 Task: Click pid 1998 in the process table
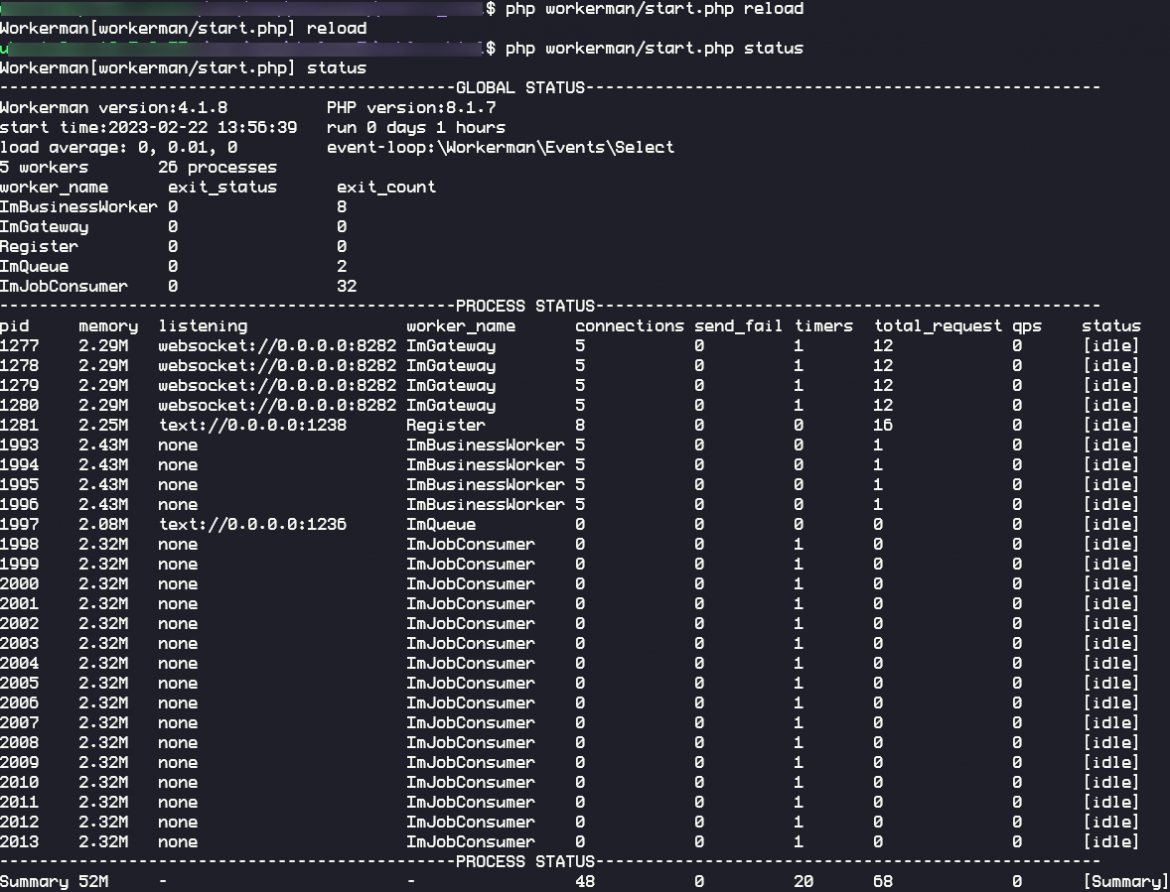click(x=19, y=544)
